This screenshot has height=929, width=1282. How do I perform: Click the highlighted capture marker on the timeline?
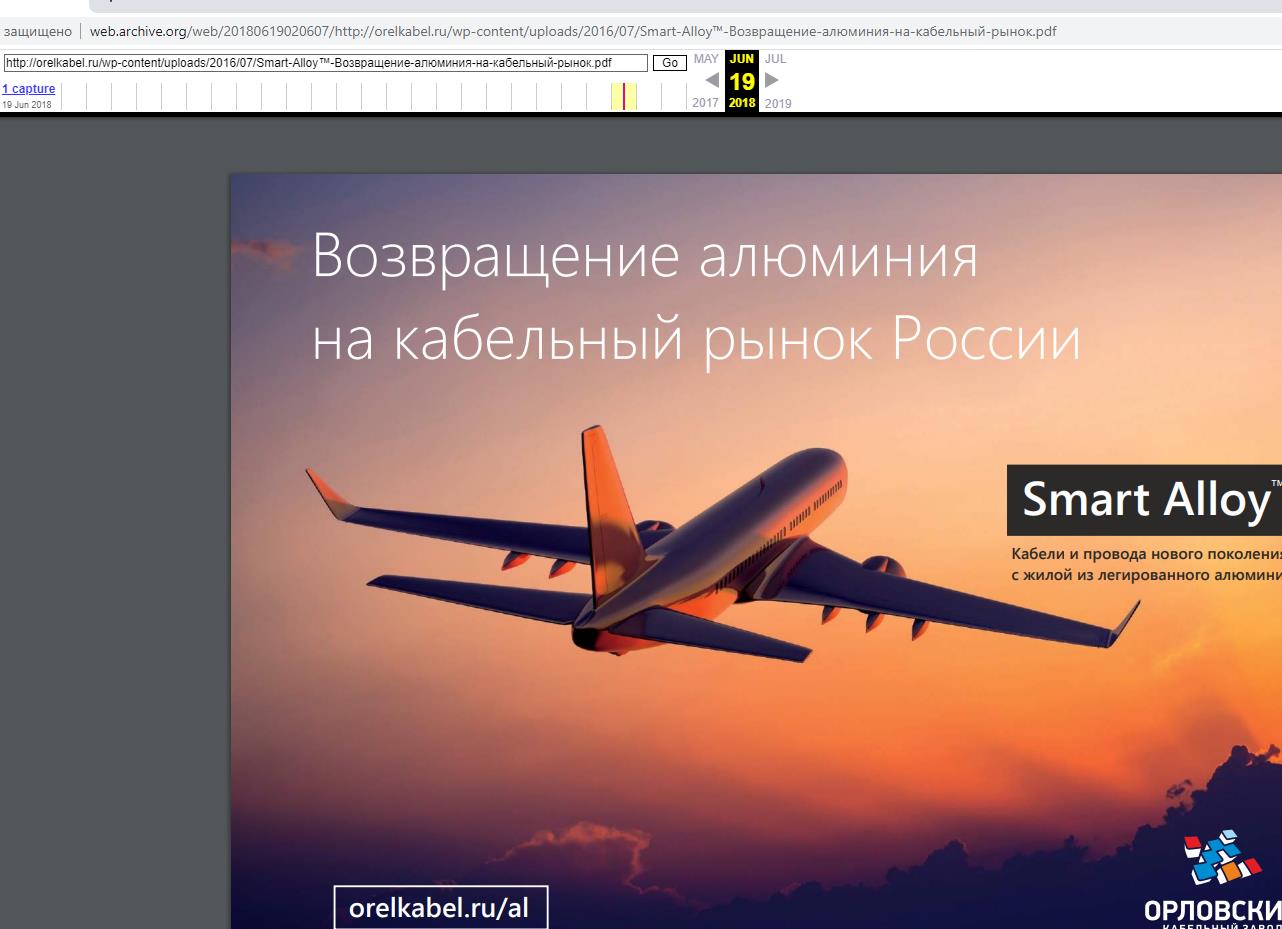pos(624,97)
